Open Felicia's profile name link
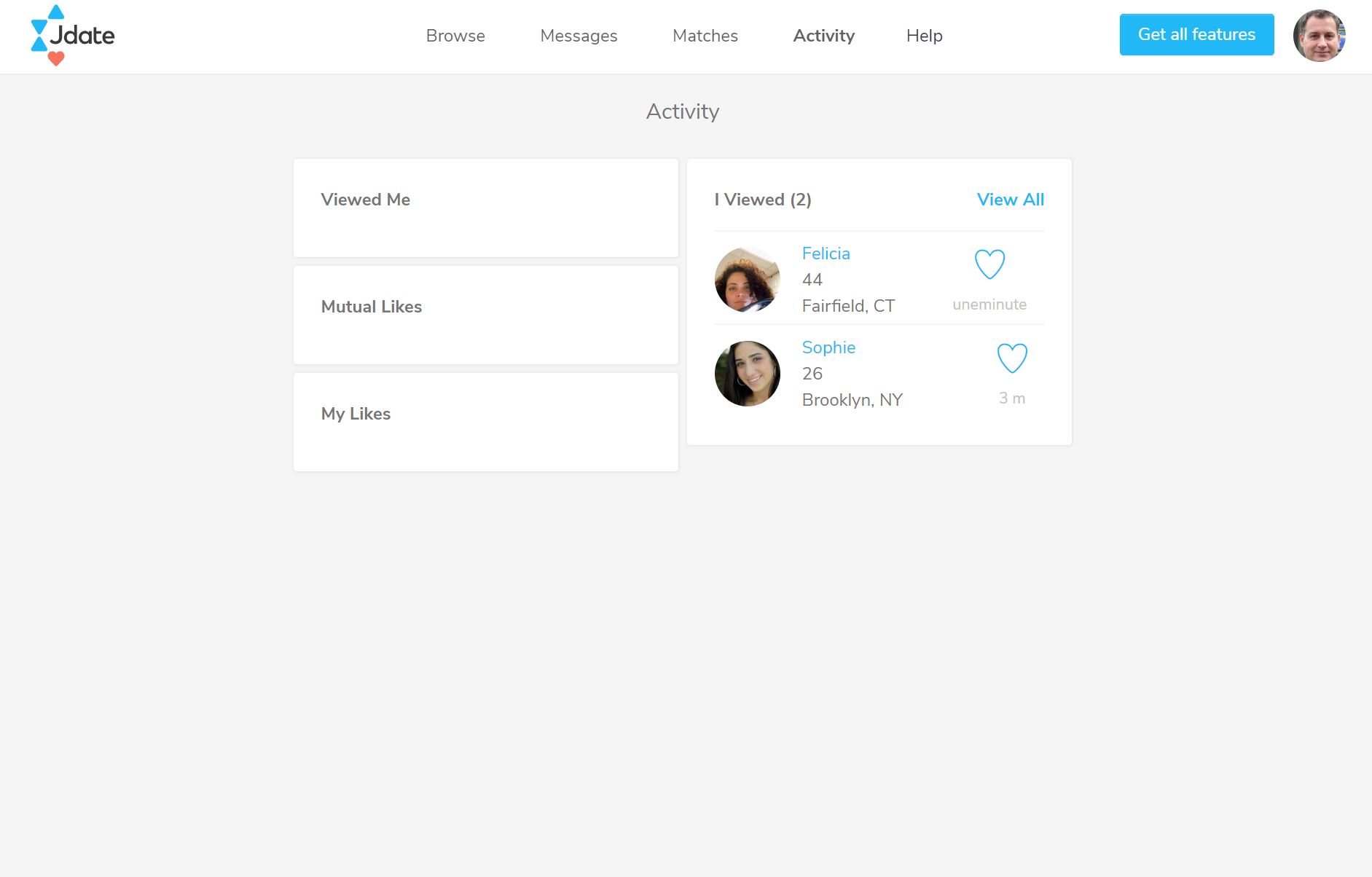Viewport: 1372px width, 877px height. pyautogui.click(x=826, y=253)
